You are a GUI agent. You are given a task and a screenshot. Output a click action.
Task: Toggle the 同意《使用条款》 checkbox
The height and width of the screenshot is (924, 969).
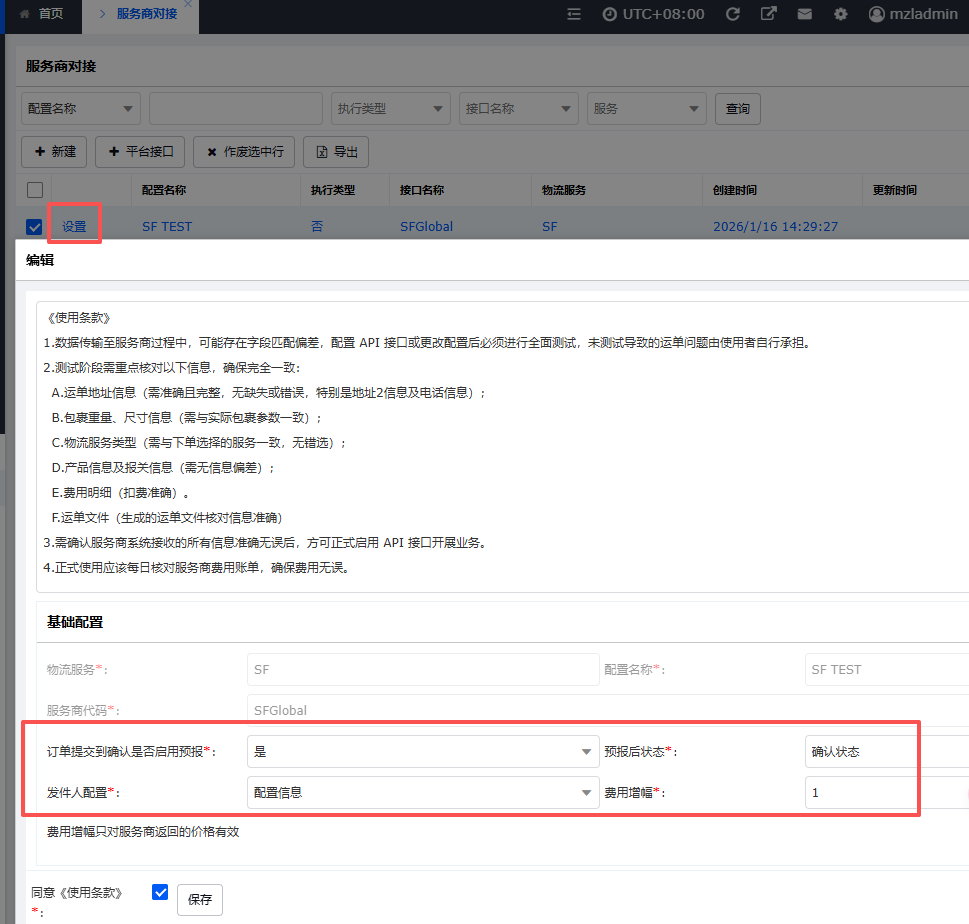[160, 892]
